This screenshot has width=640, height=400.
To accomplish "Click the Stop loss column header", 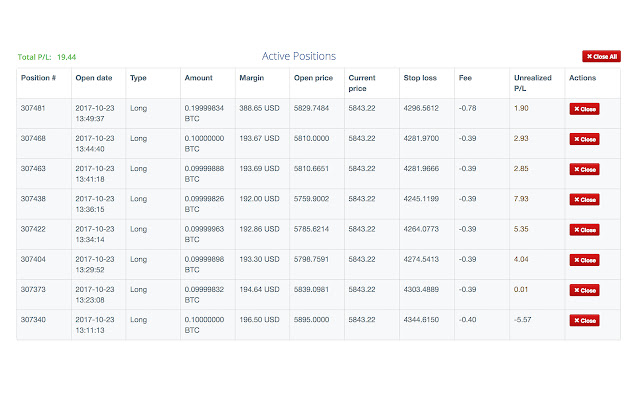I will click(x=421, y=77).
